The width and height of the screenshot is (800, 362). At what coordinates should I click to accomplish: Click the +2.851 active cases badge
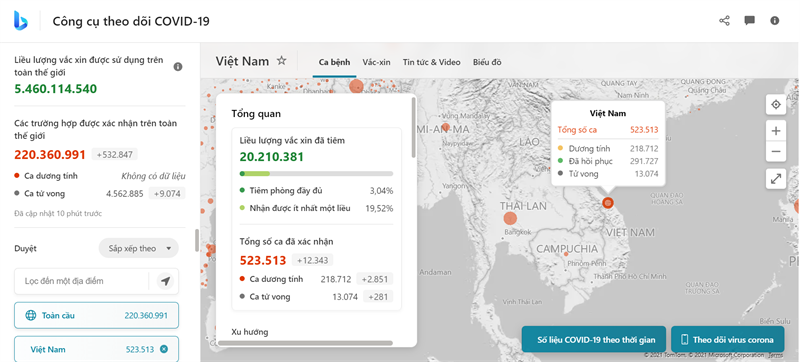374,279
